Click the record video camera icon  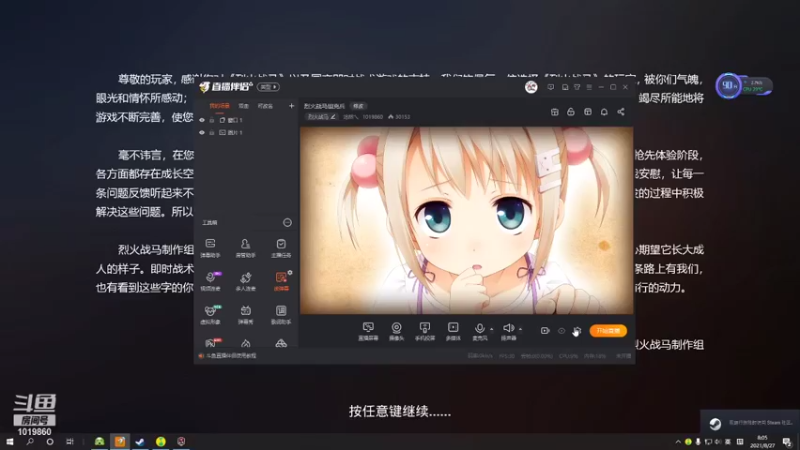pyautogui.click(x=545, y=331)
